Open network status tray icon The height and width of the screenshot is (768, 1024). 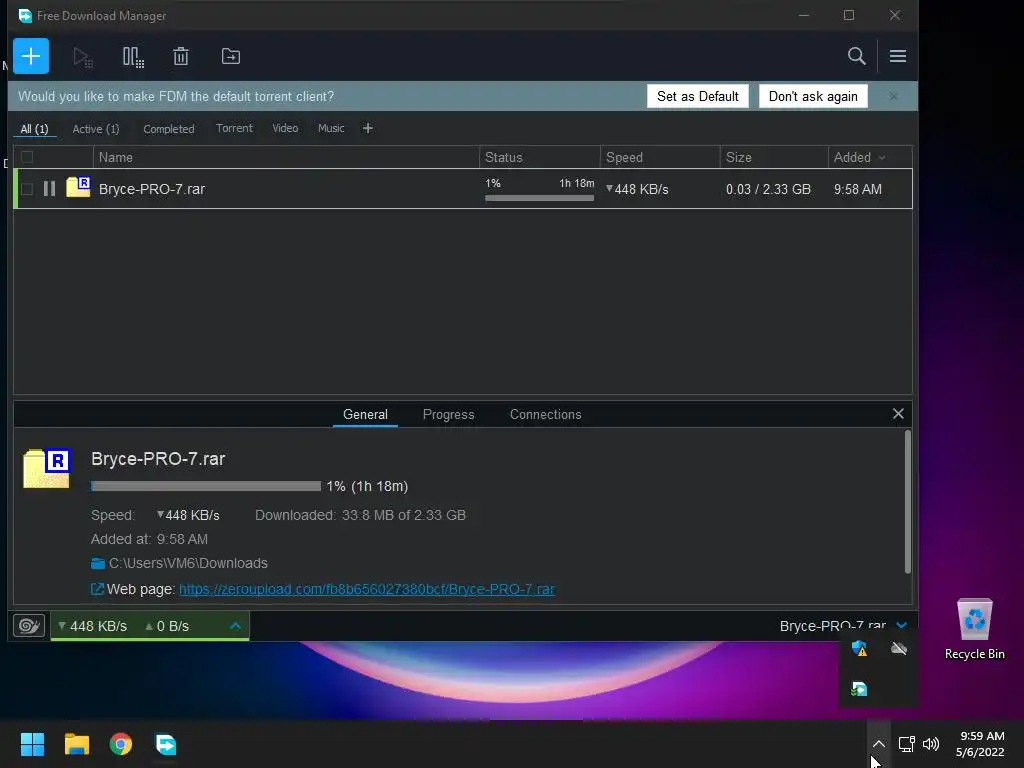coord(906,744)
